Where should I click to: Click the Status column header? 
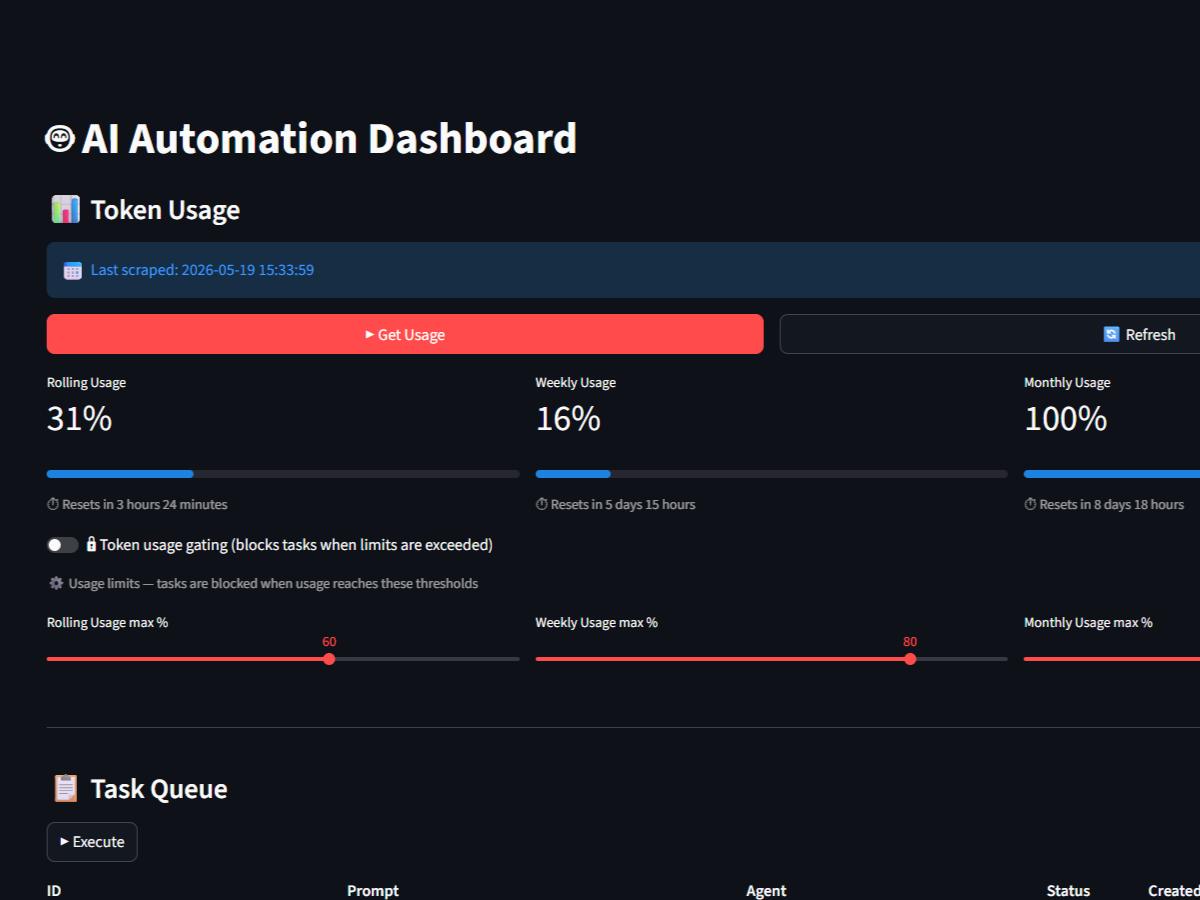click(x=1068, y=890)
